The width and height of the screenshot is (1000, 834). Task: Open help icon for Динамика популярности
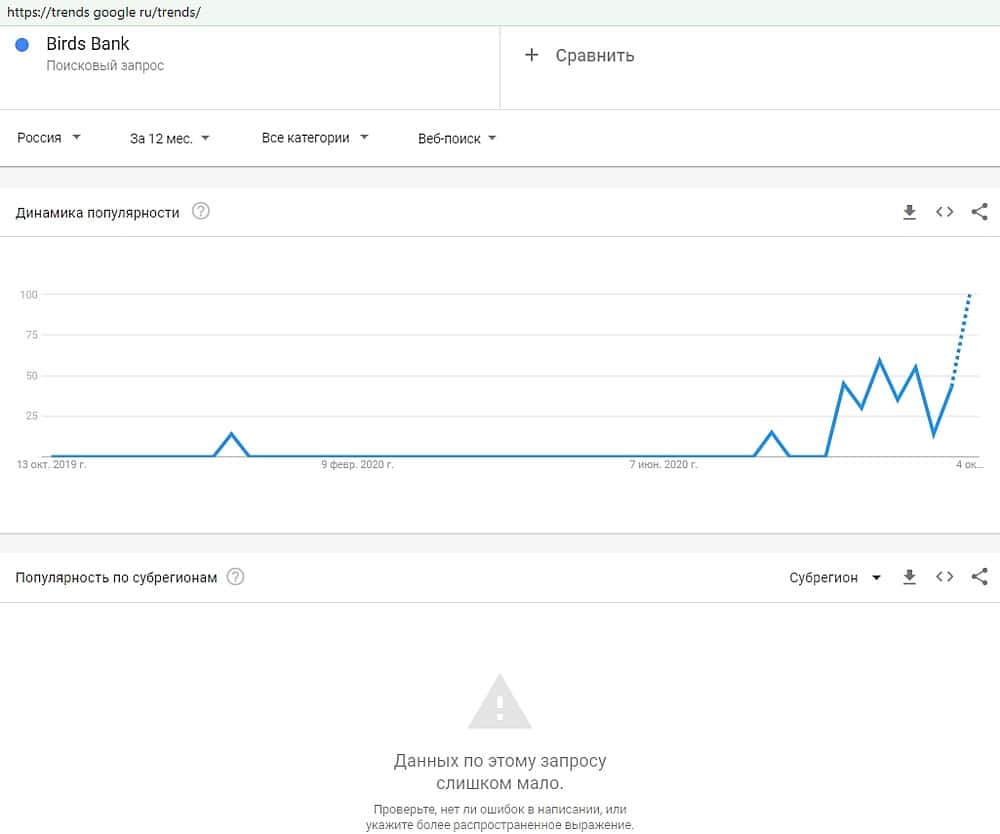[201, 211]
